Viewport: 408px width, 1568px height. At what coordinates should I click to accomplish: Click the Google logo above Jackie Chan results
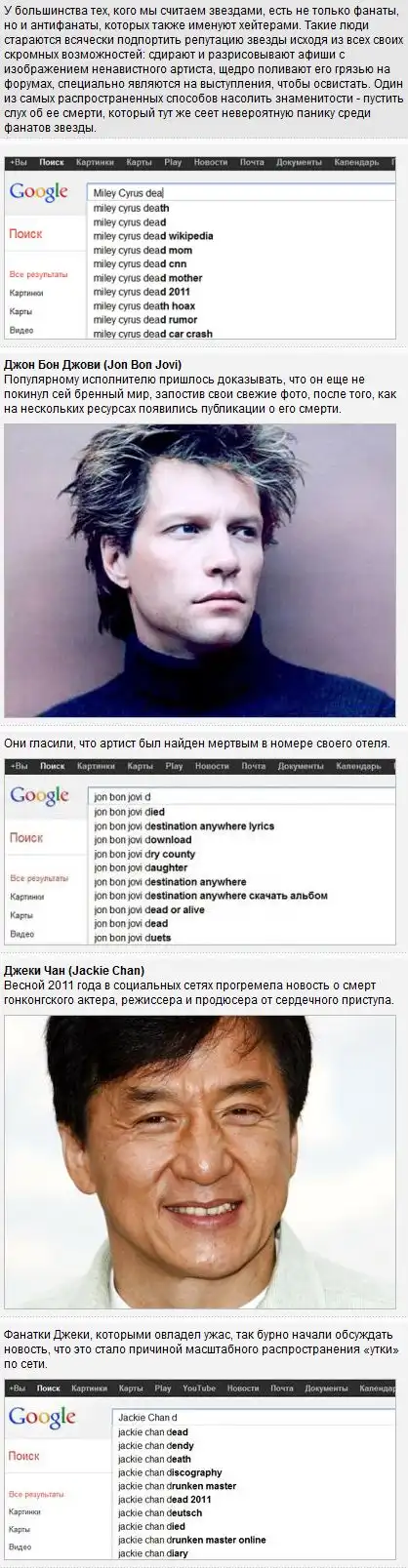pyautogui.click(x=42, y=1417)
